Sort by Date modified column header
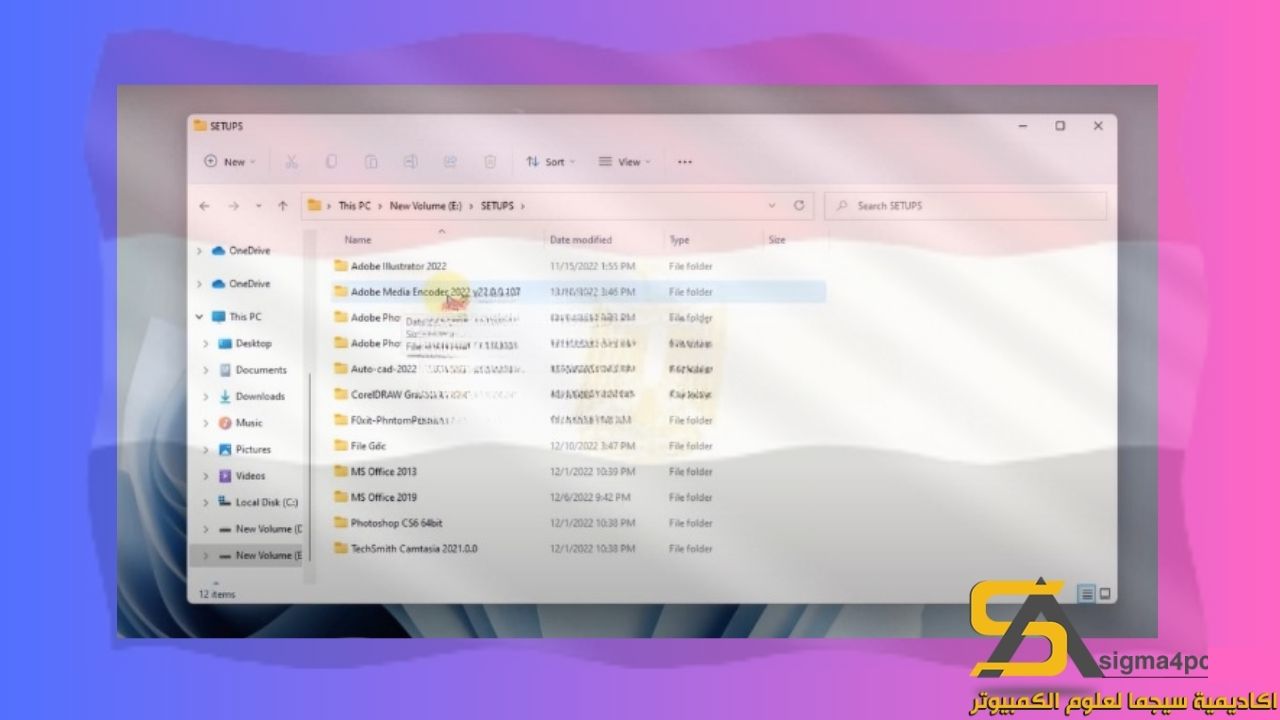This screenshot has width=1280, height=720. (581, 240)
